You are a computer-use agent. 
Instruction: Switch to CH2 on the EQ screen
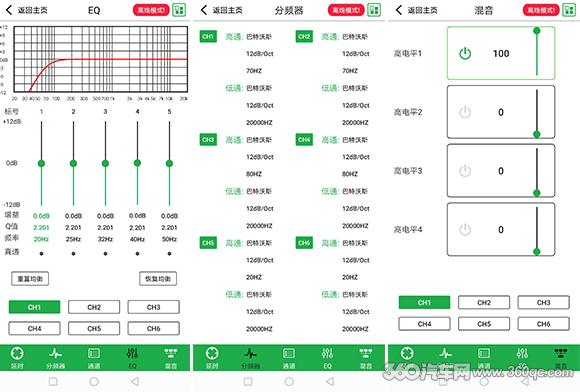pos(94,307)
